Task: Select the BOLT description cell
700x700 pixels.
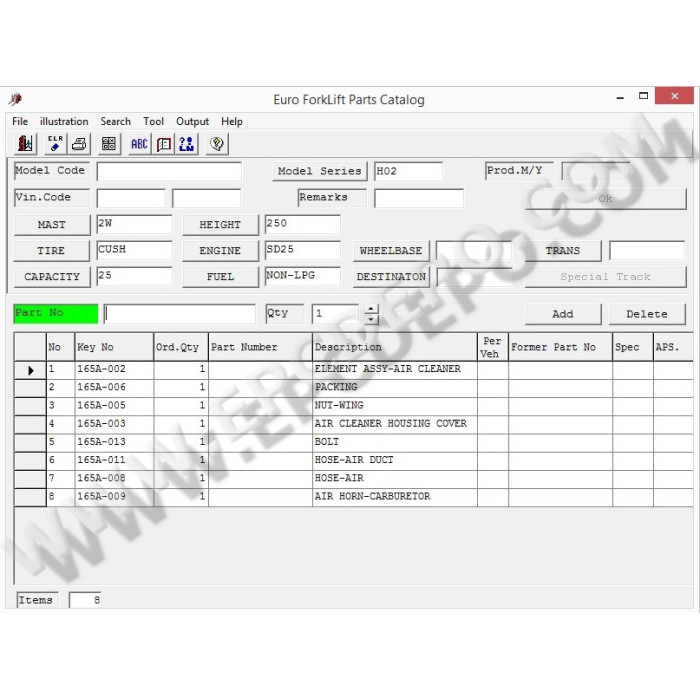Action: 395,442
